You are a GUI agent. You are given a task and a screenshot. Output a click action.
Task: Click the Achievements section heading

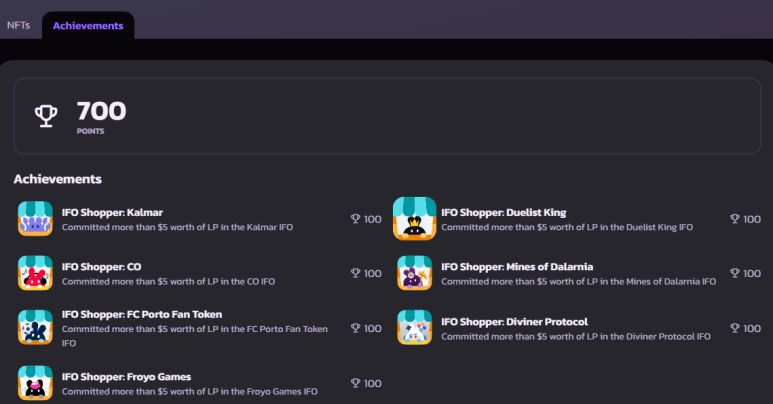[x=57, y=179]
